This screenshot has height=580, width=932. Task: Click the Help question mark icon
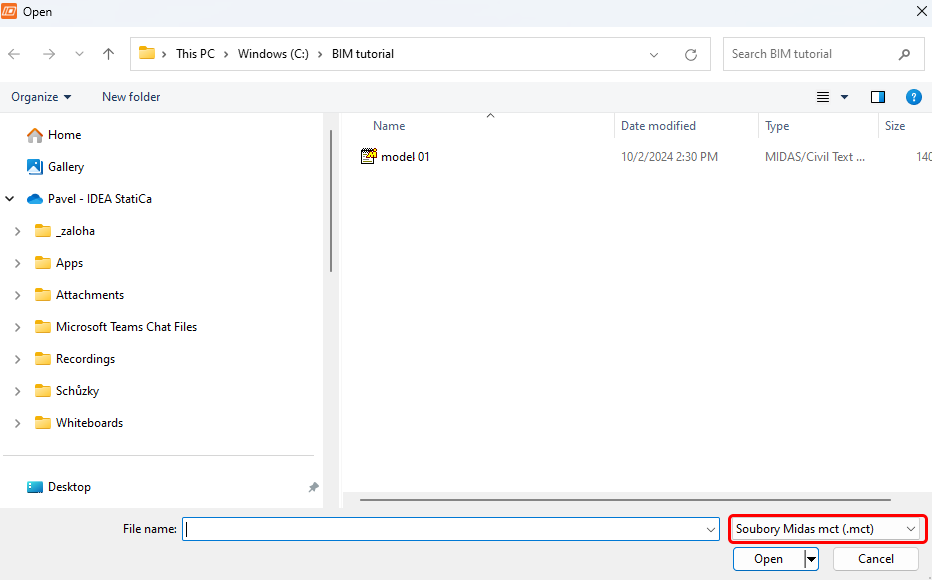click(x=913, y=97)
